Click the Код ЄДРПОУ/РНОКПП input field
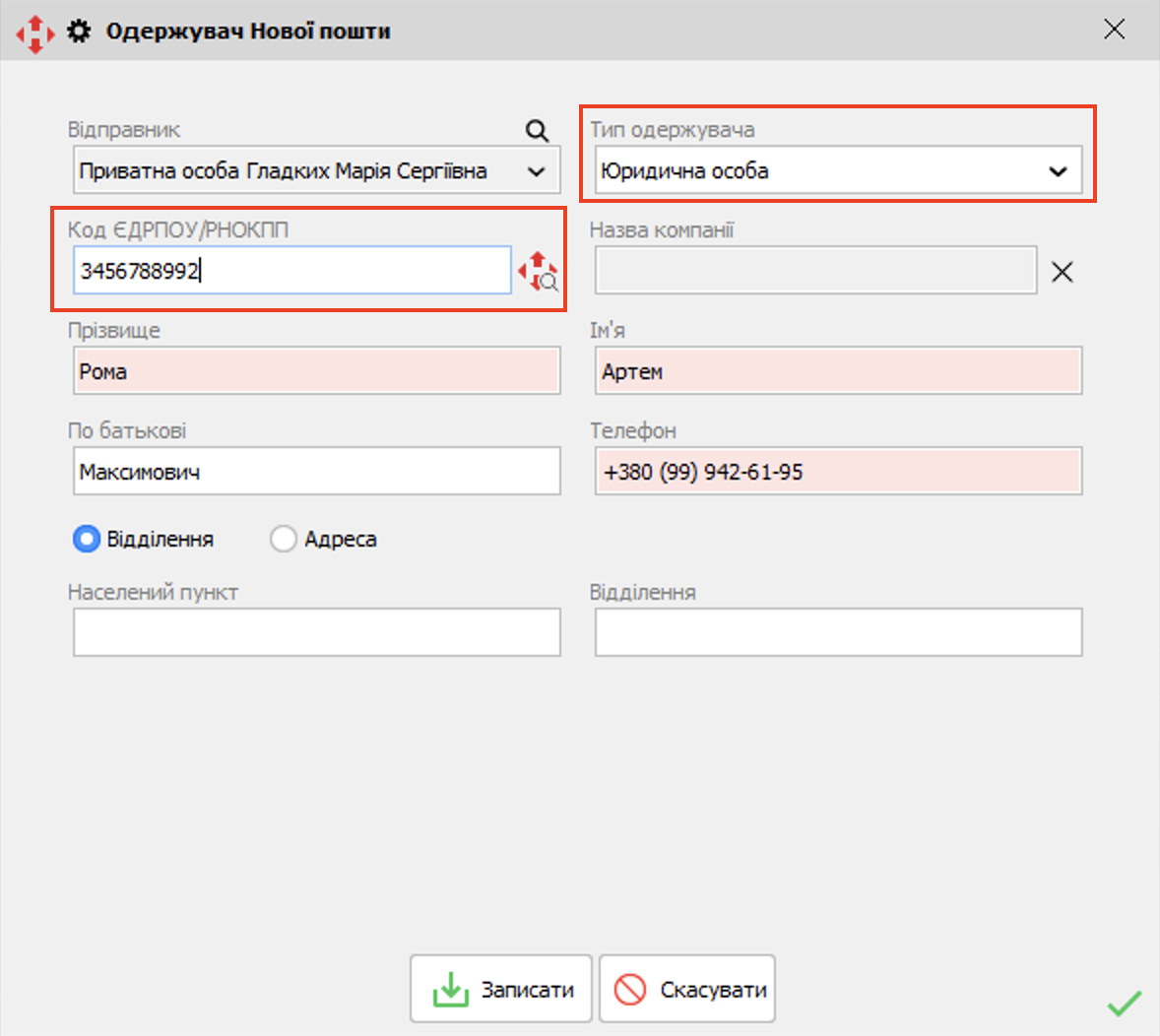Viewport: 1160px width, 1036px height. 291,271
